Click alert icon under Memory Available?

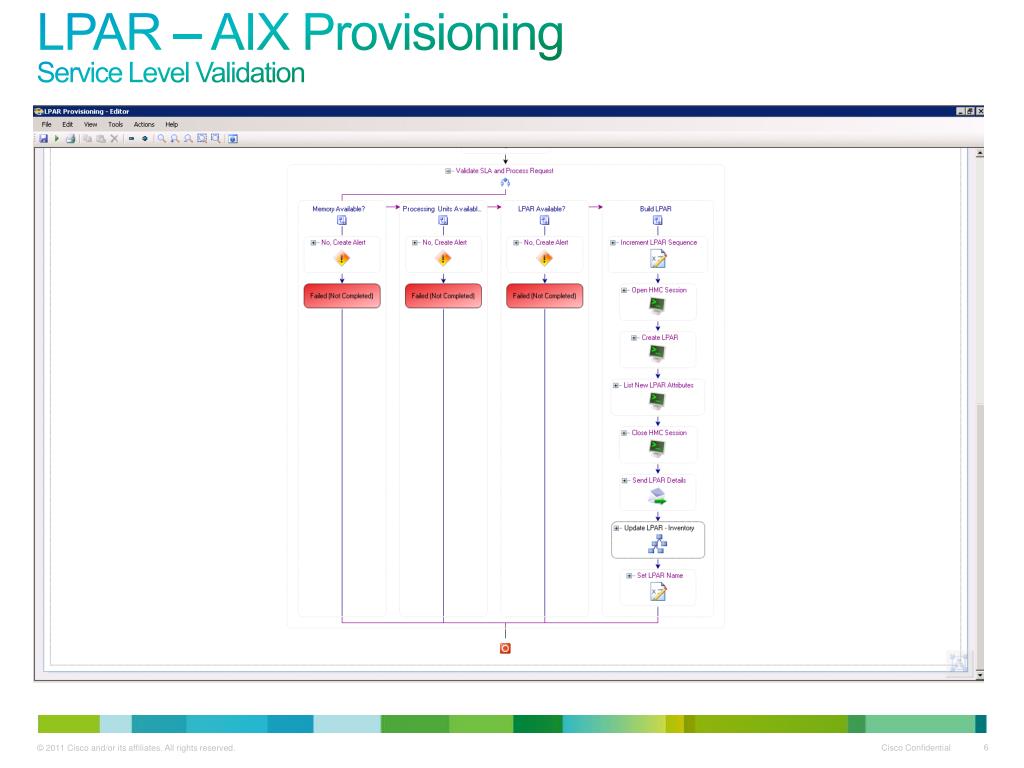coord(342,259)
